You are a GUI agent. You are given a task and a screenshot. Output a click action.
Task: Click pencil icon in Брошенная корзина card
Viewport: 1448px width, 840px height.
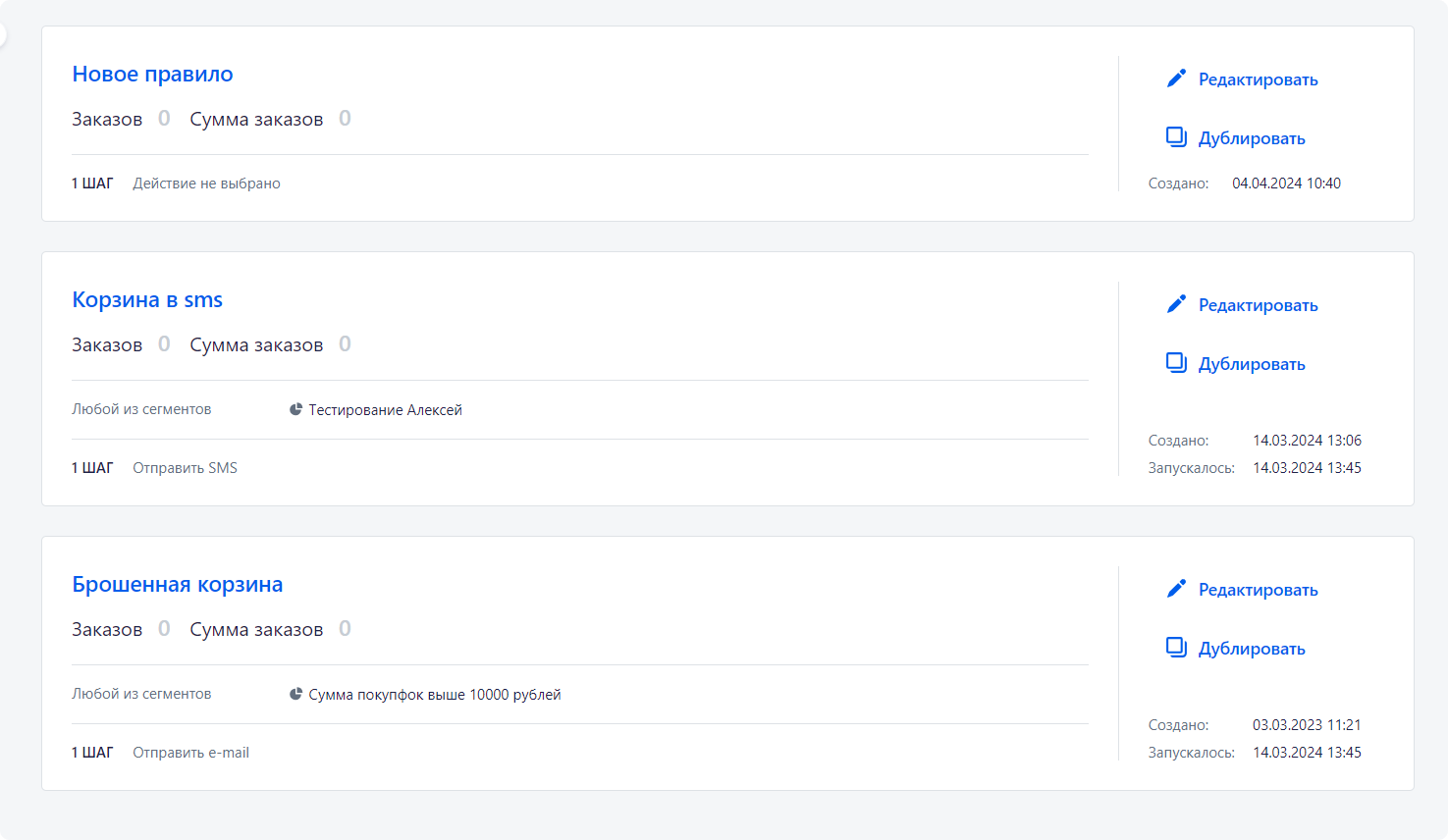pyautogui.click(x=1176, y=589)
